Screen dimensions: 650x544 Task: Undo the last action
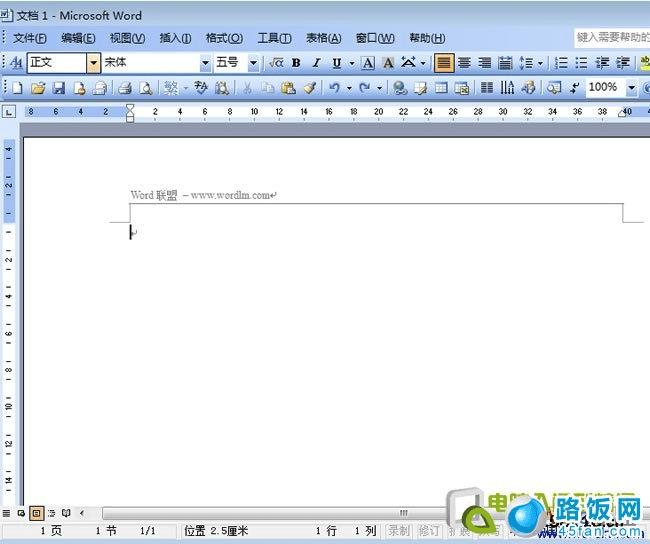335,88
